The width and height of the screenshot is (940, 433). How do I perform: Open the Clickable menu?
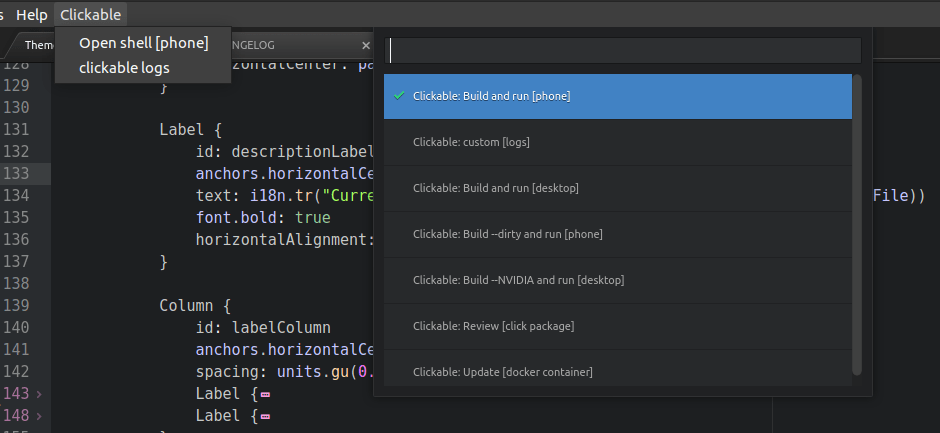(x=91, y=14)
